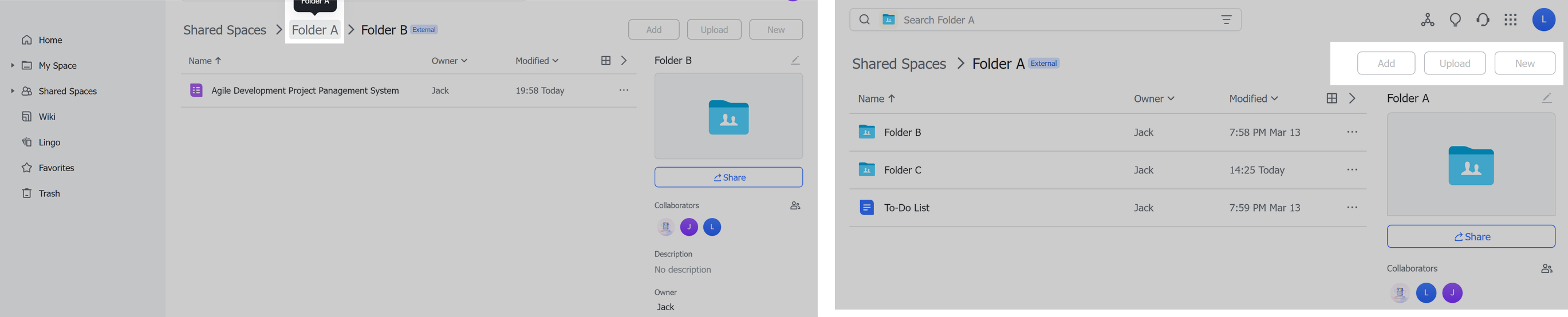The image size is (1568, 317).
Task: Click the organization chart icon in the top bar
Action: click(x=1427, y=20)
